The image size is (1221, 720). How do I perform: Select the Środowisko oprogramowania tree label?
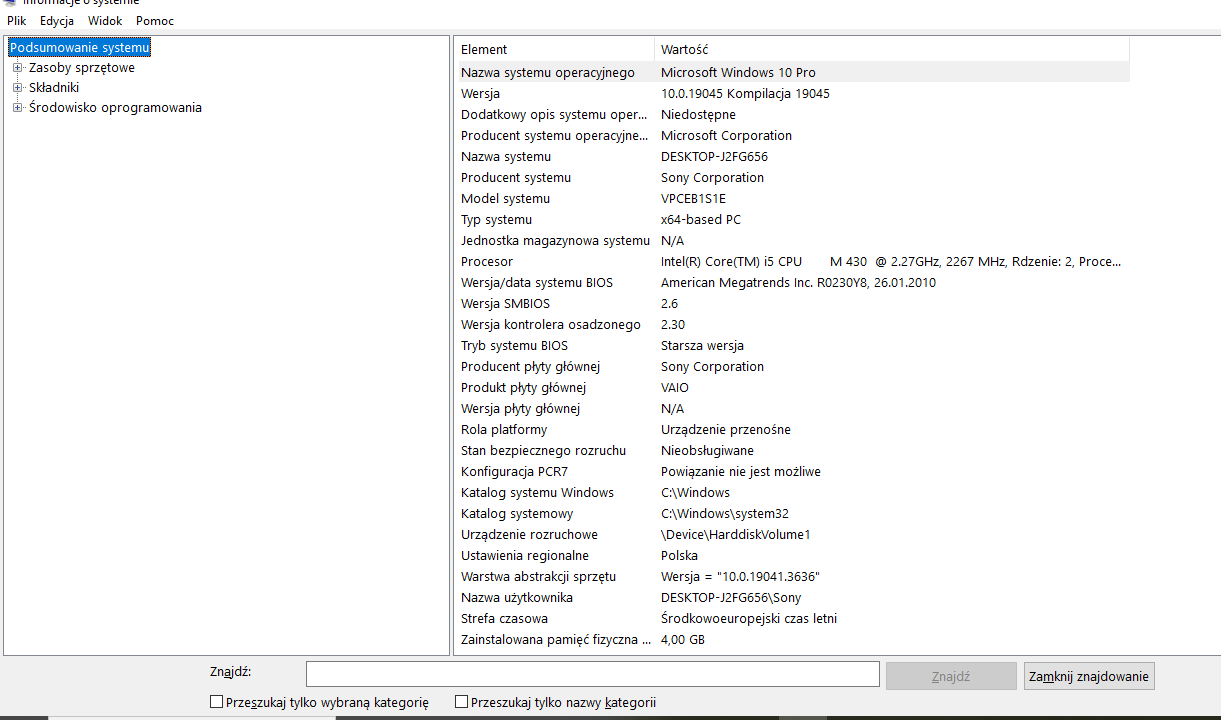[x=115, y=108]
